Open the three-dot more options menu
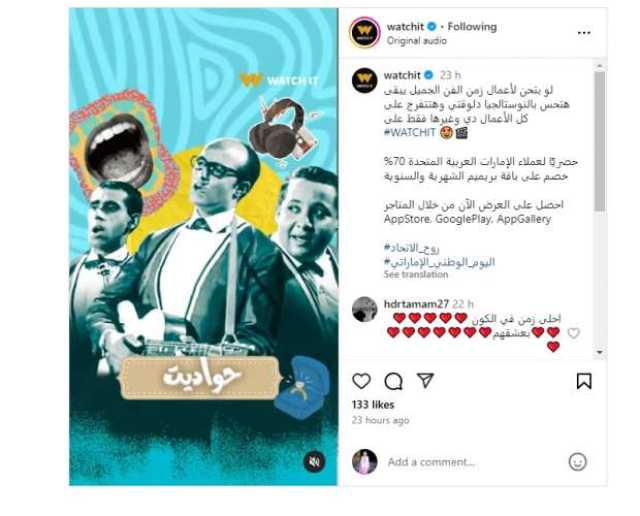Viewport: 640px width, 516px height. point(584,33)
